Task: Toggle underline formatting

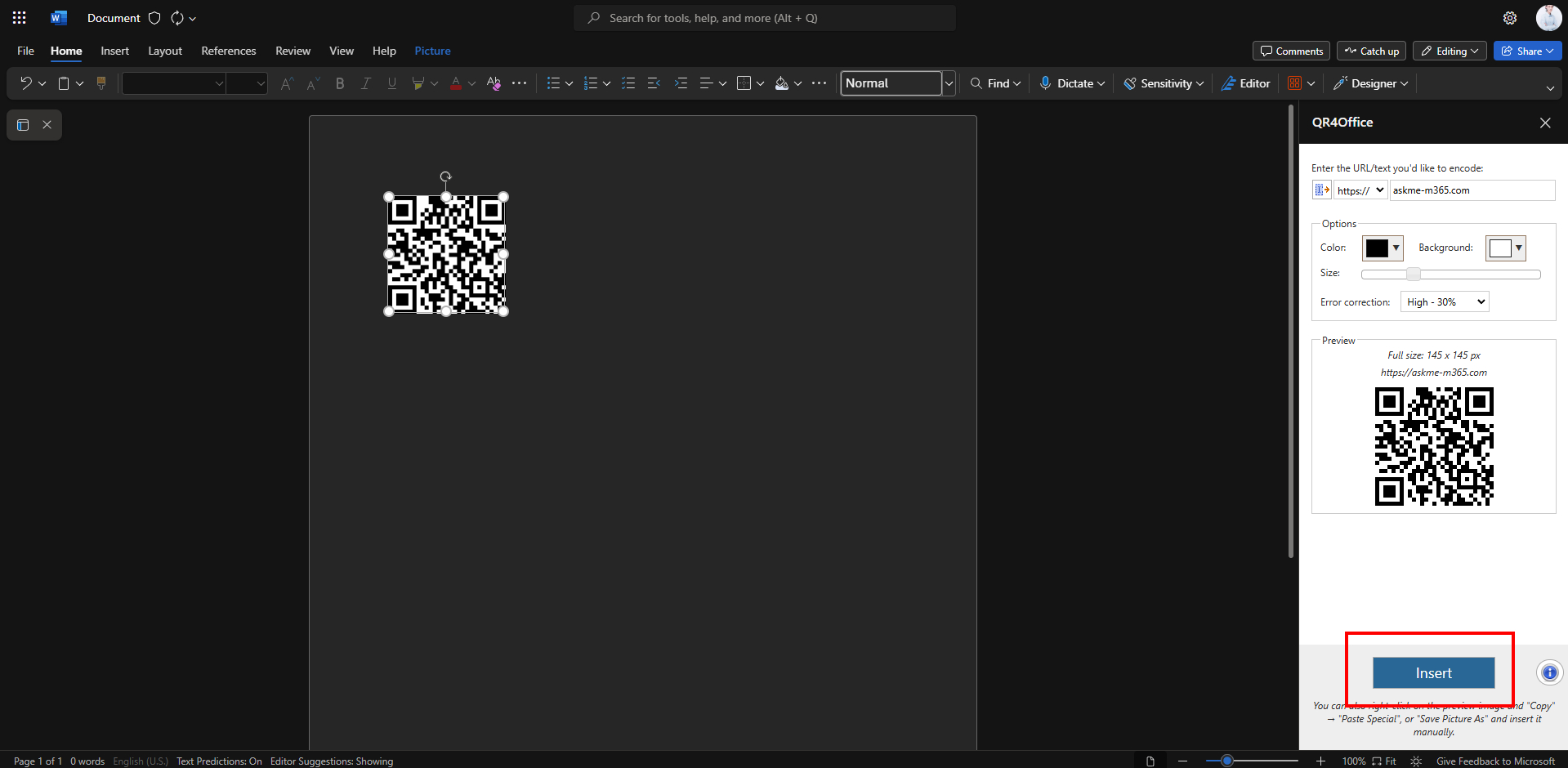Action: pos(392,83)
